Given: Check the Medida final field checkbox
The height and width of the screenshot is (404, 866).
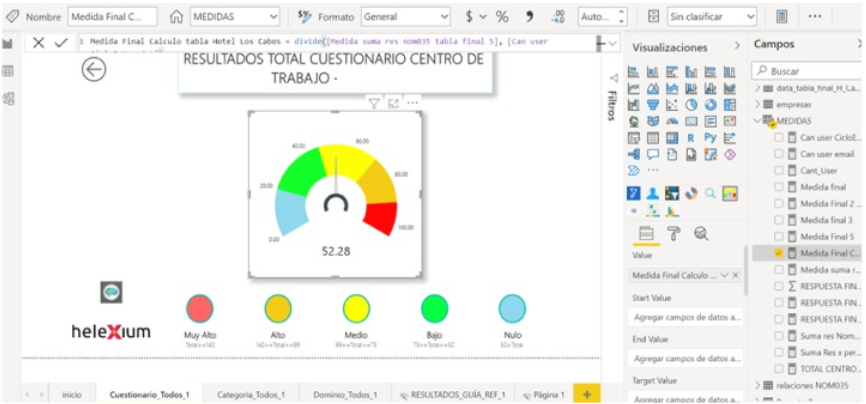Looking at the screenshot, I should point(779,187).
